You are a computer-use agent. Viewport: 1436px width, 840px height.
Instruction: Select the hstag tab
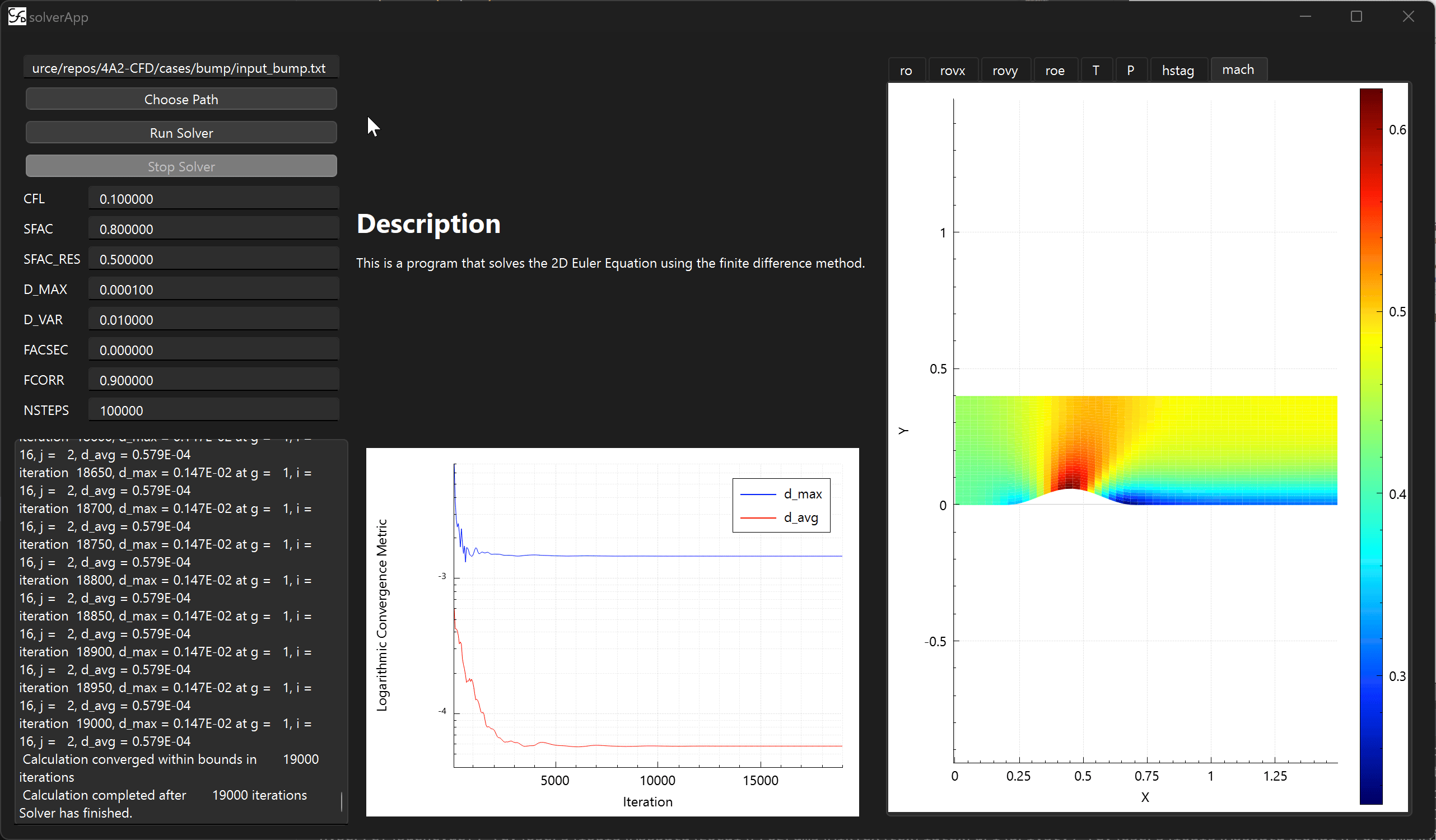tap(1178, 71)
